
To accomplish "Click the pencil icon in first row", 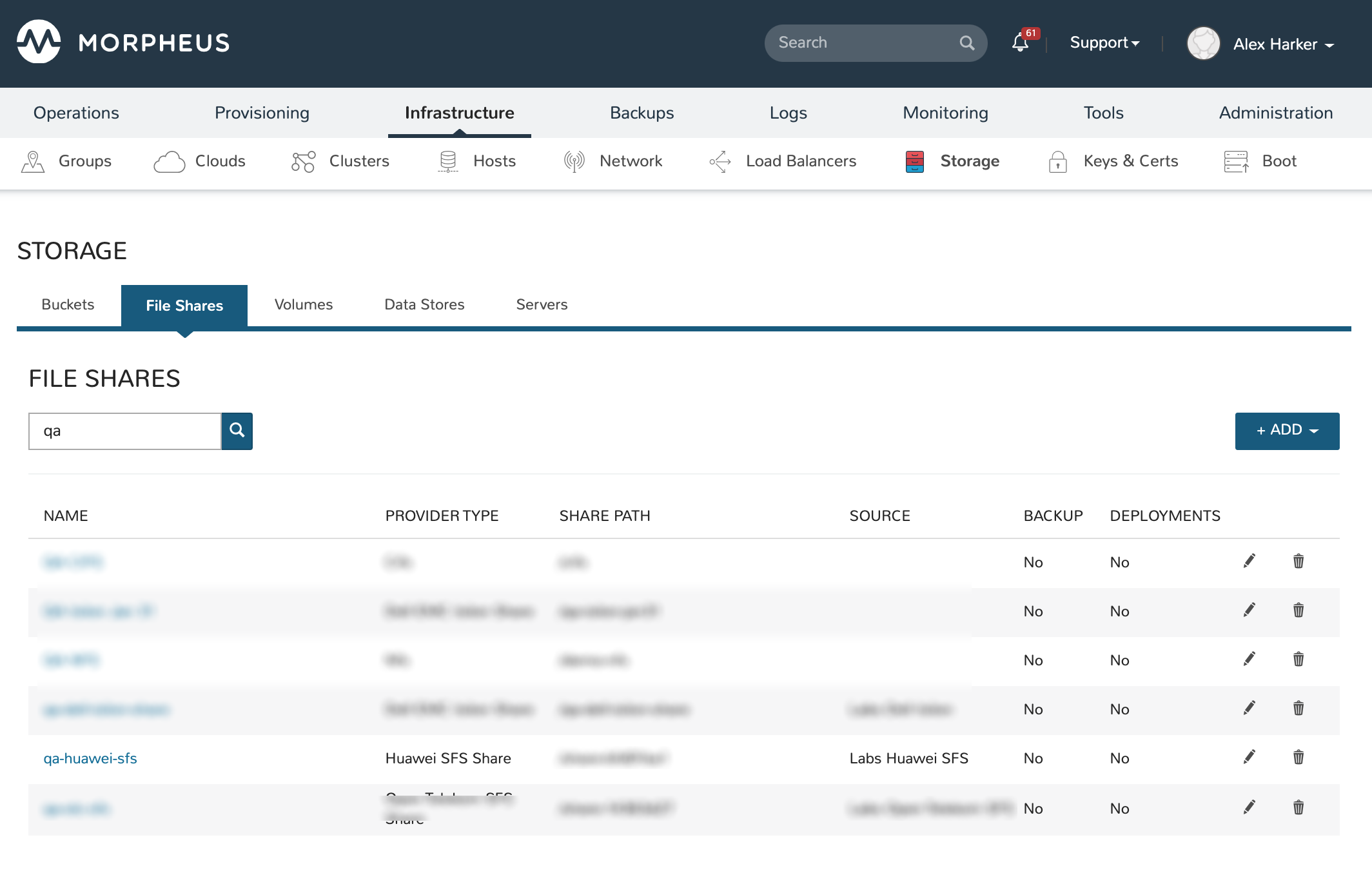I will click(1249, 561).
